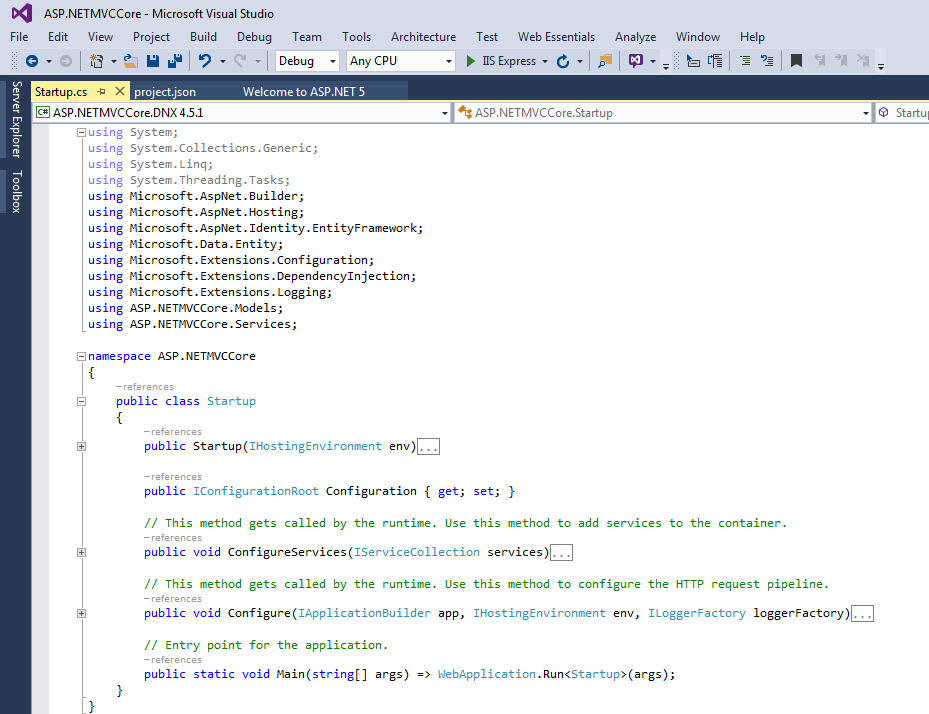Open the ASP.NETMVCCore.DNX 4.5.1 project dropdown
The width and height of the screenshot is (929, 714).
pos(242,113)
